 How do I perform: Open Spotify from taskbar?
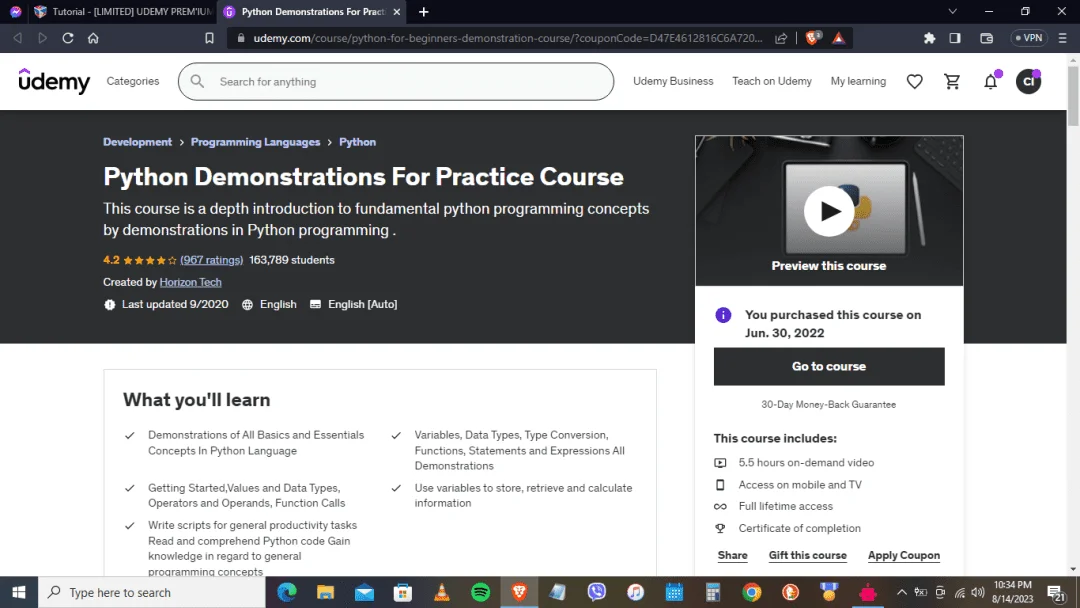pyautogui.click(x=480, y=592)
